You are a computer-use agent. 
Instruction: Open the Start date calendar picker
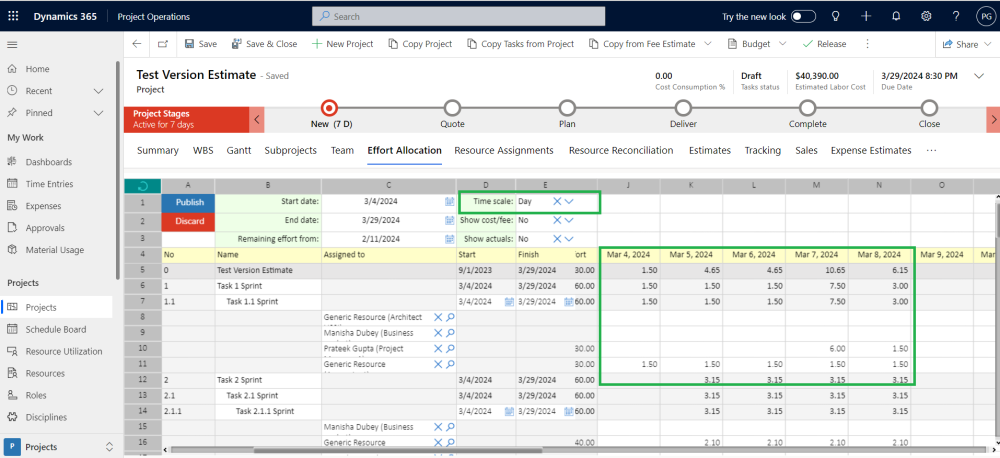pyautogui.click(x=450, y=201)
